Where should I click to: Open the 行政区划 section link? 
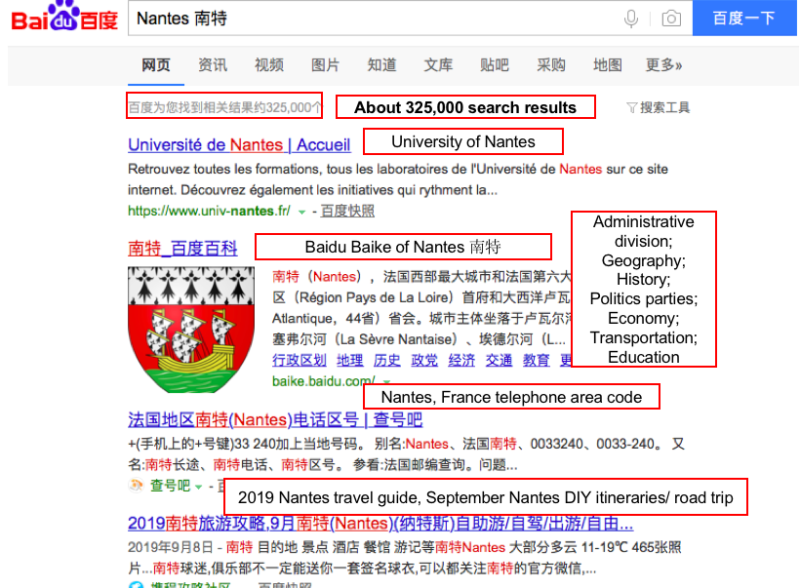299,360
